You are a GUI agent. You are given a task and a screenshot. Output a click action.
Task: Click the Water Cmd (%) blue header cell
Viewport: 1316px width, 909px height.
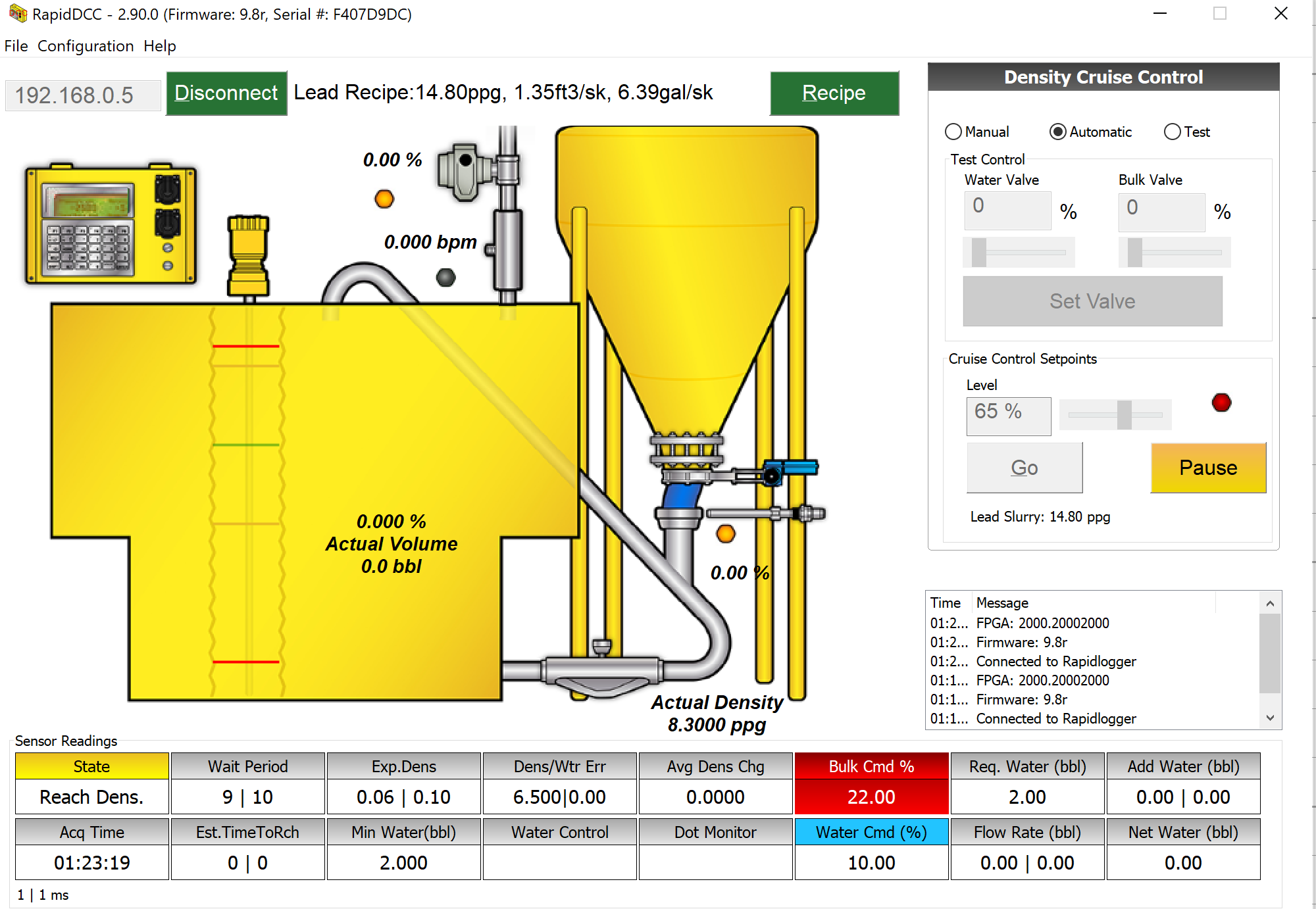(x=871, y=832)
